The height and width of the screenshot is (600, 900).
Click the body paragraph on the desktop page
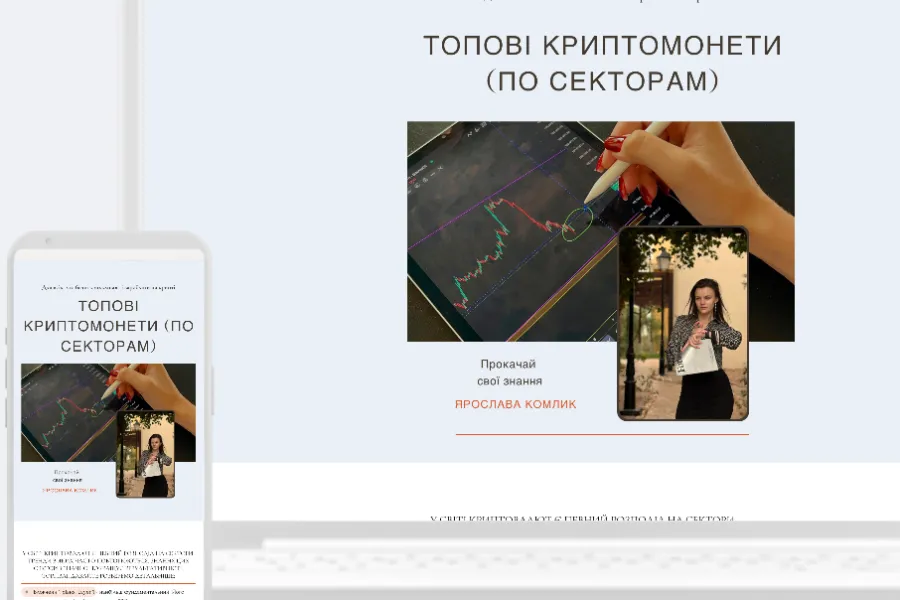[582, 519]
